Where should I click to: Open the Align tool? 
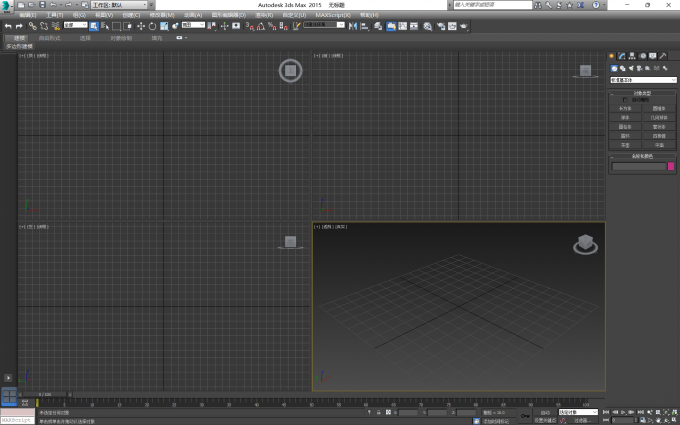click(364, 26)
